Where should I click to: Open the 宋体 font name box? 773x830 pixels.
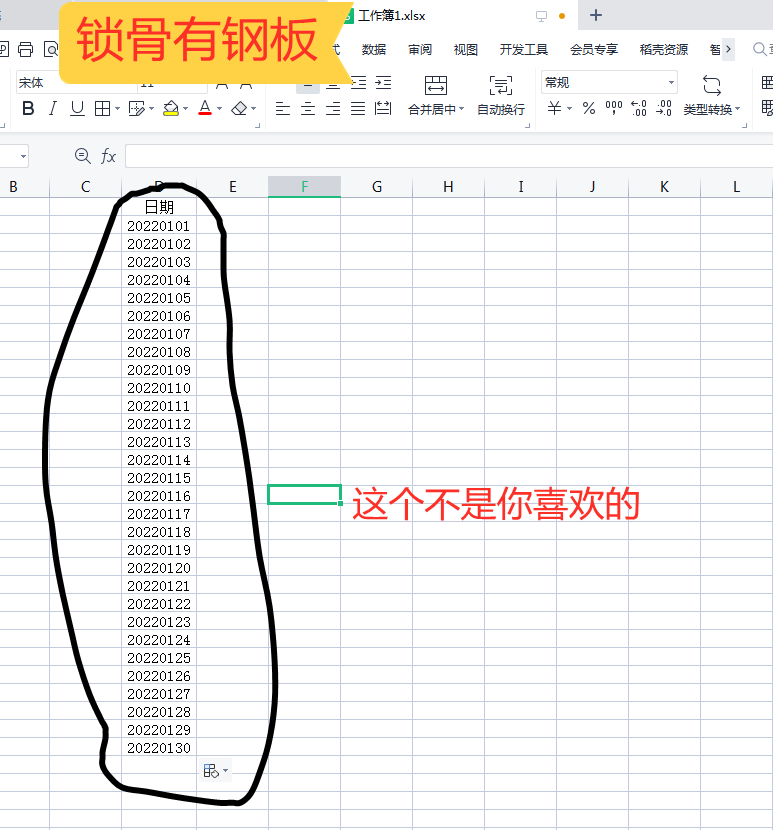click(77, 83)
